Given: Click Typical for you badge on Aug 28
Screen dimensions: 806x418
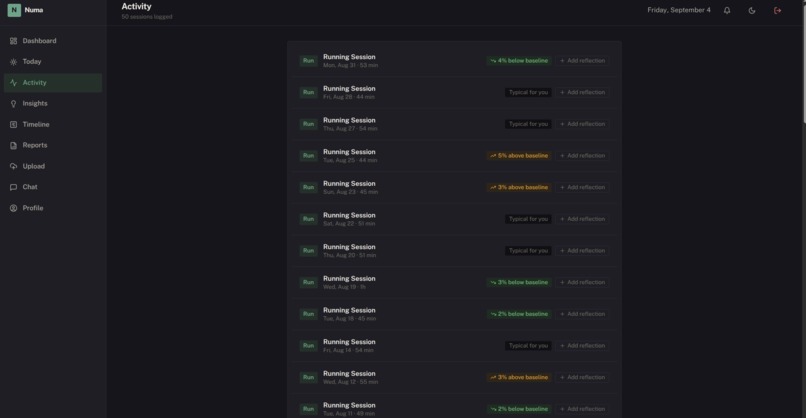Looking at the screenshot, I should point(528,93).
